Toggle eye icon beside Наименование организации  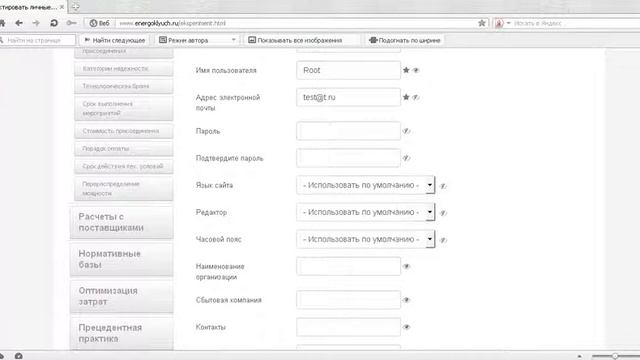pyautogui.click(x=407, y=266)
